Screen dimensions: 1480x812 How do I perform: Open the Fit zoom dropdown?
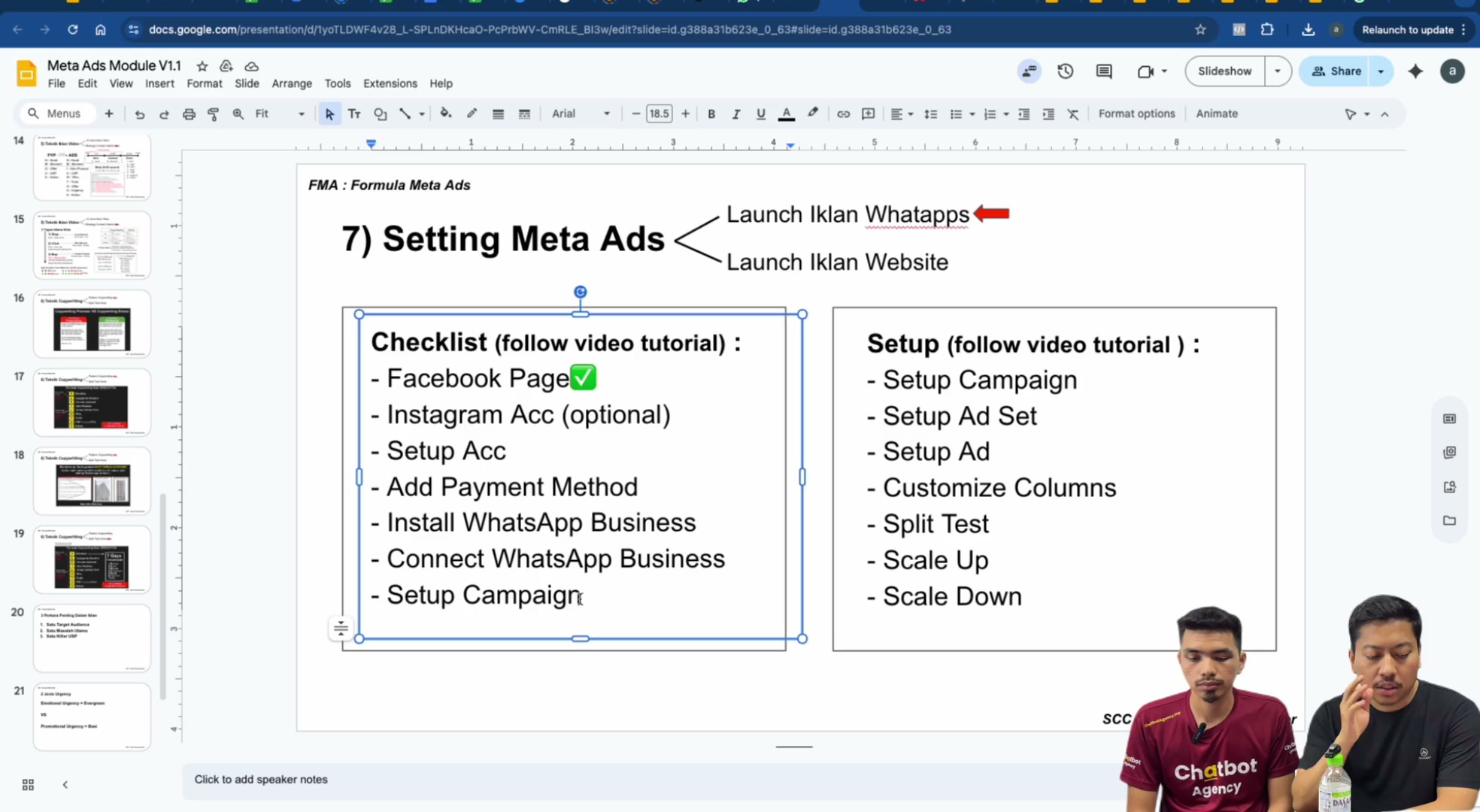(x=280, y=114)
